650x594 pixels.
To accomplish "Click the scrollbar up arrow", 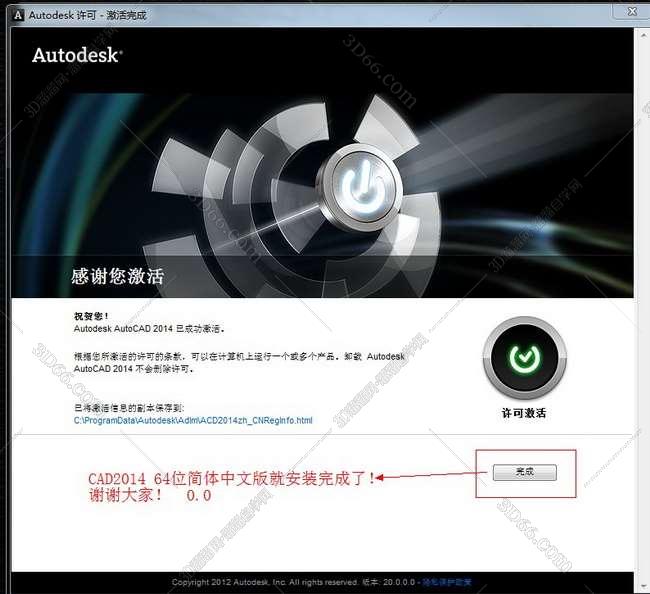I will [643, 34].
